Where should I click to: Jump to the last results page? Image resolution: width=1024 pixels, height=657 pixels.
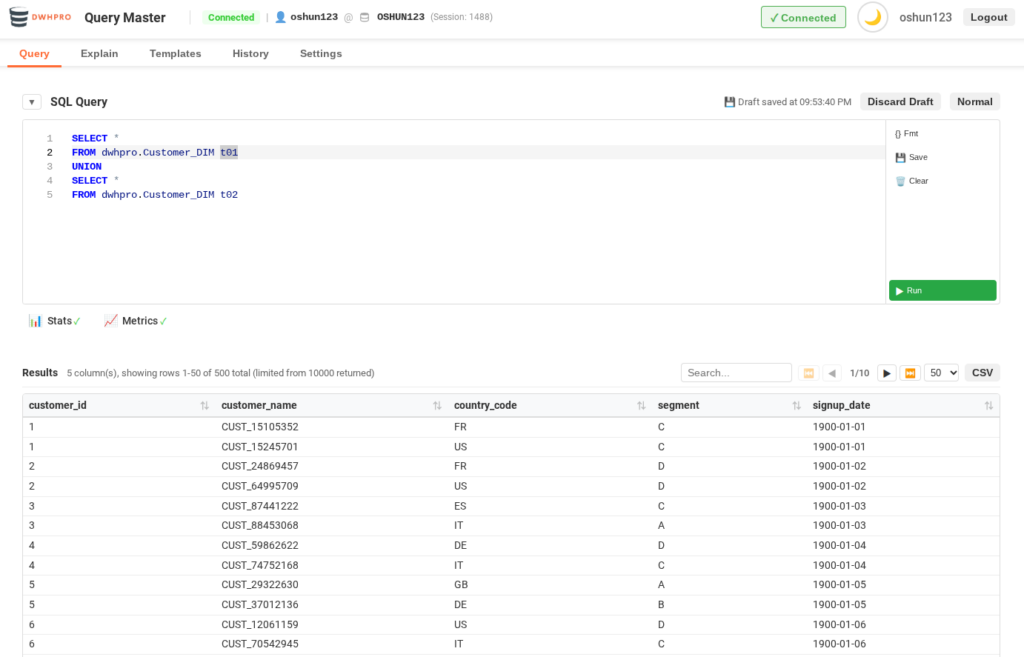pos(910,373)
